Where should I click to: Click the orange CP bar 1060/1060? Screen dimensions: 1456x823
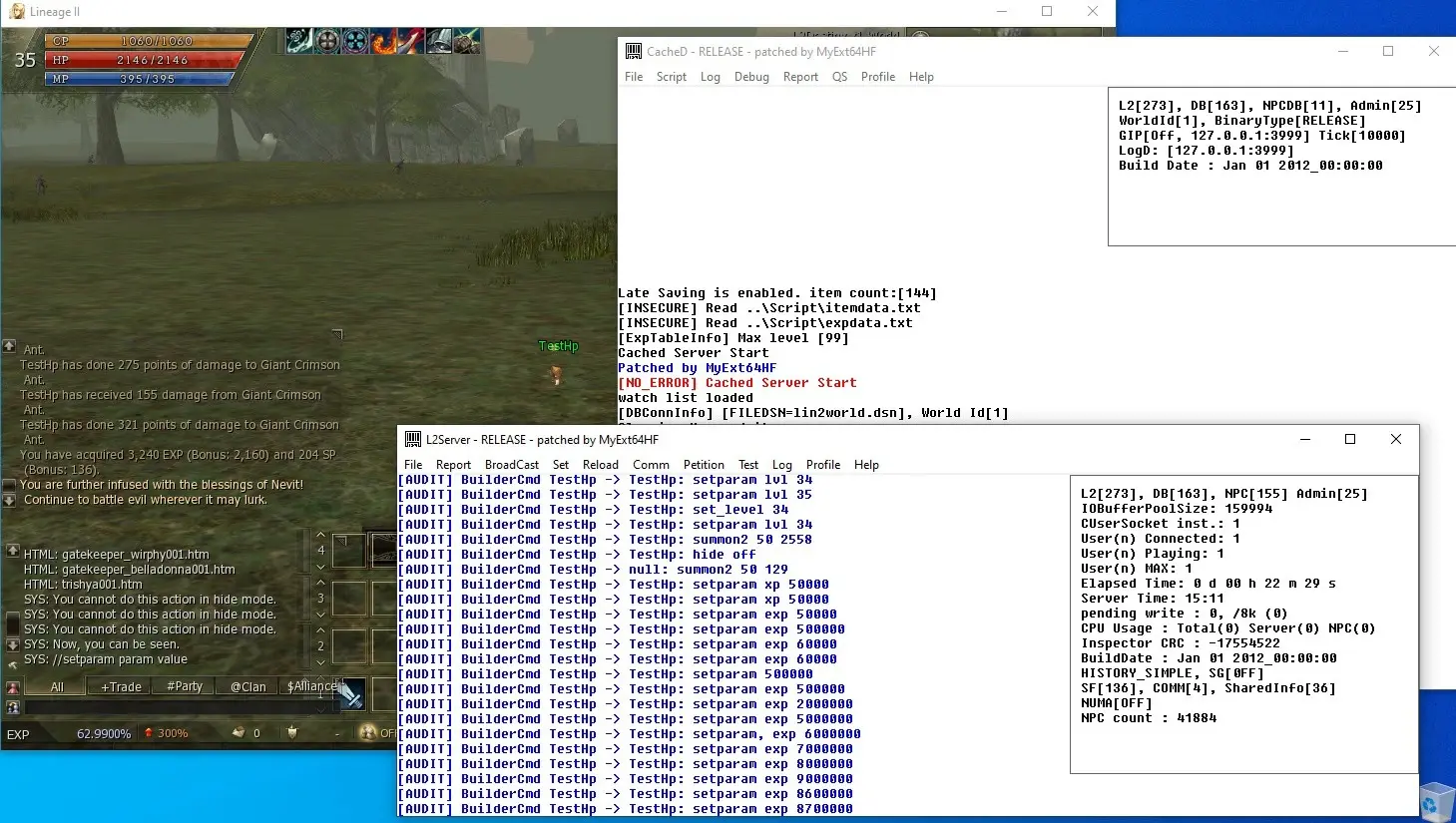[152, 41]
